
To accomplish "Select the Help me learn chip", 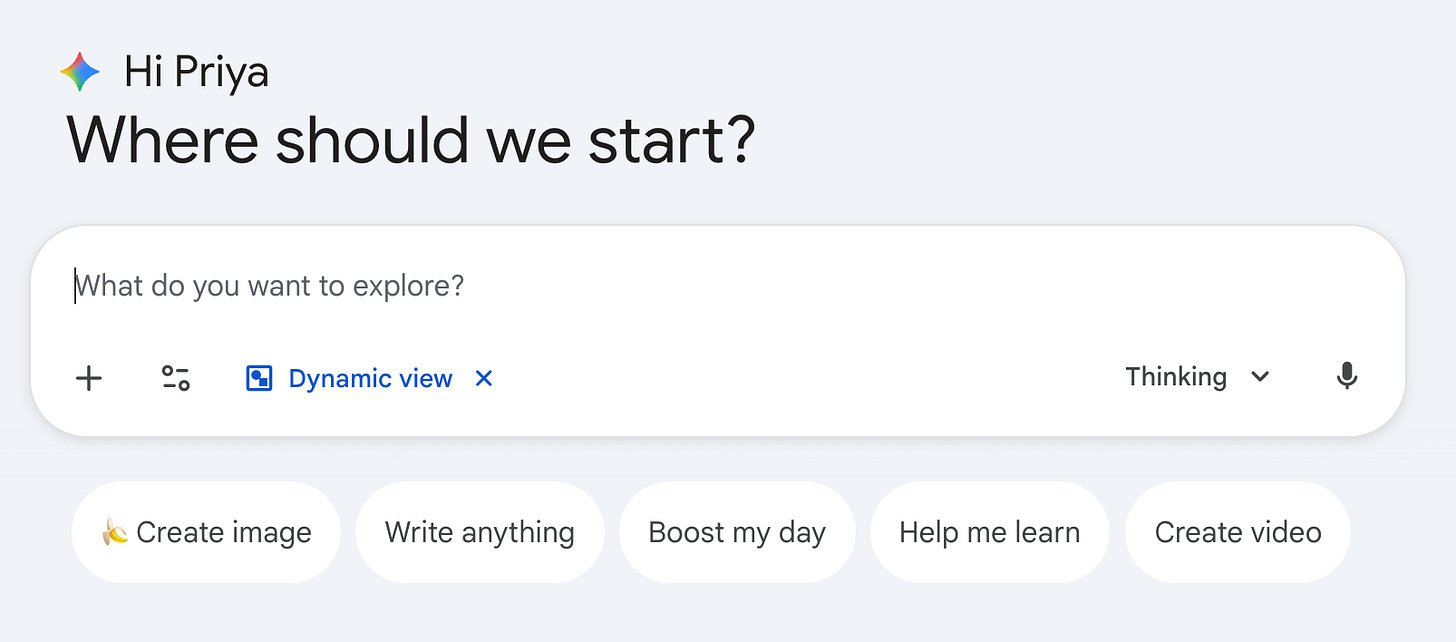I will coord(989,532).
